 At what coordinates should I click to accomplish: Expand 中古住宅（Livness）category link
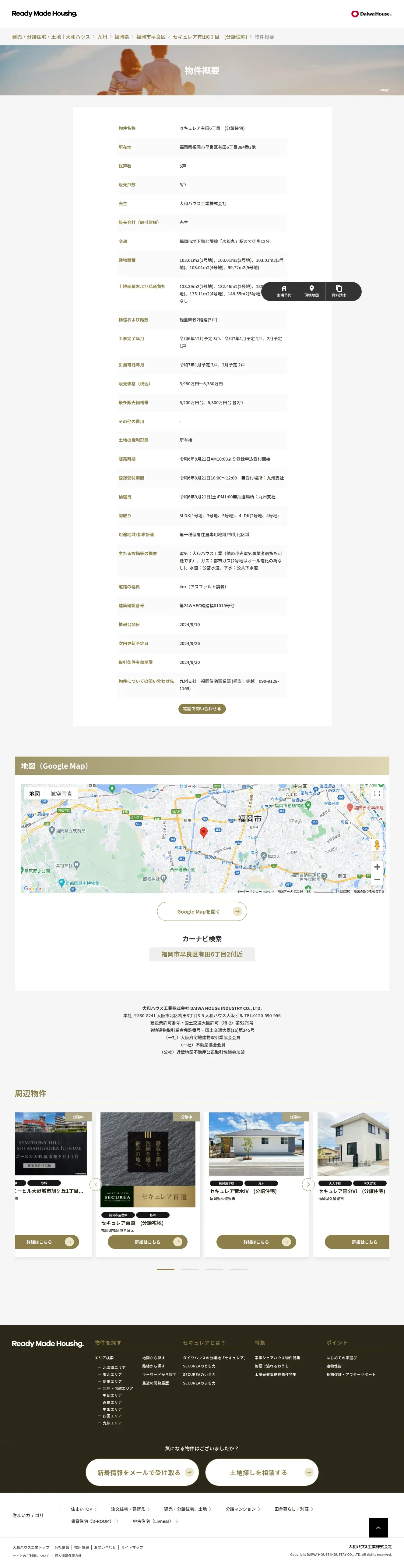point(155,1521)
